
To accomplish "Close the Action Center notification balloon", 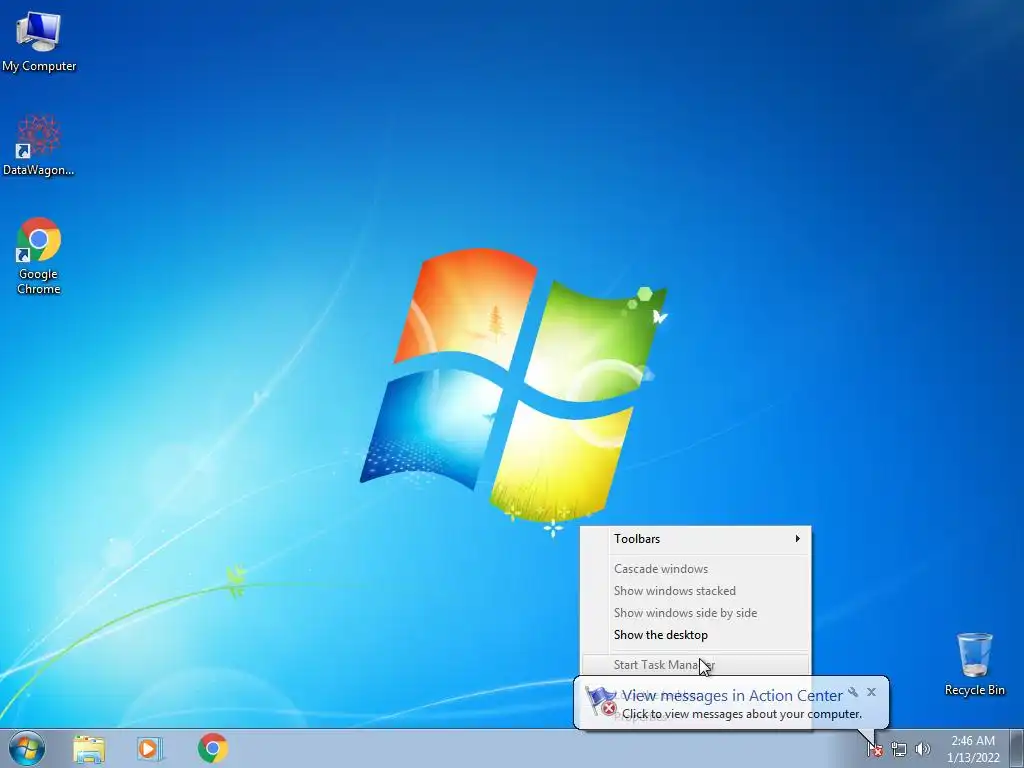I will [871, 692].
